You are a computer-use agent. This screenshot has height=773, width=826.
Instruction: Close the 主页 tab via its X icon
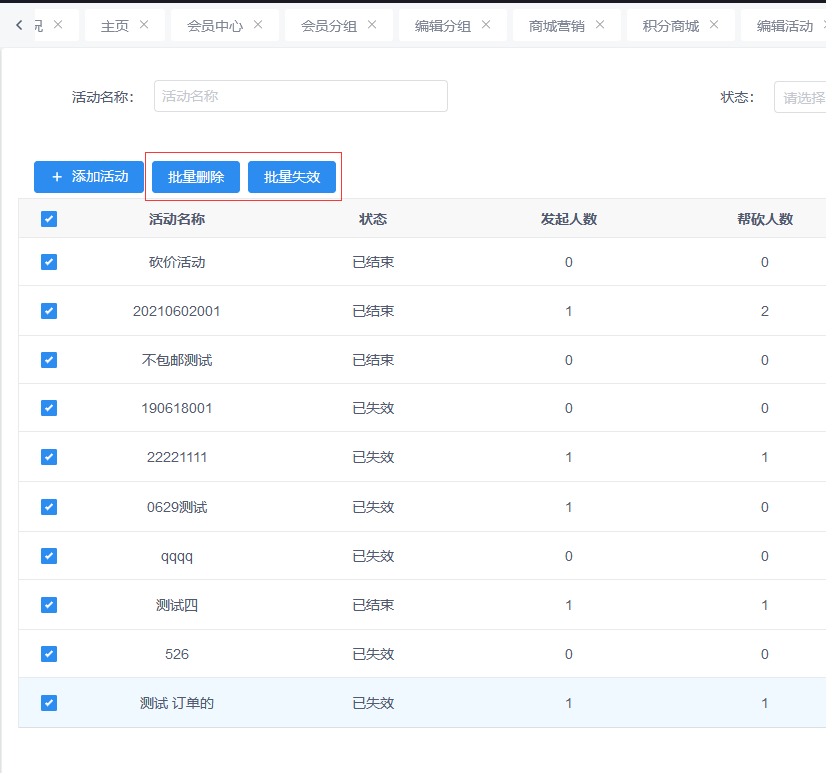tap(144, 25)
